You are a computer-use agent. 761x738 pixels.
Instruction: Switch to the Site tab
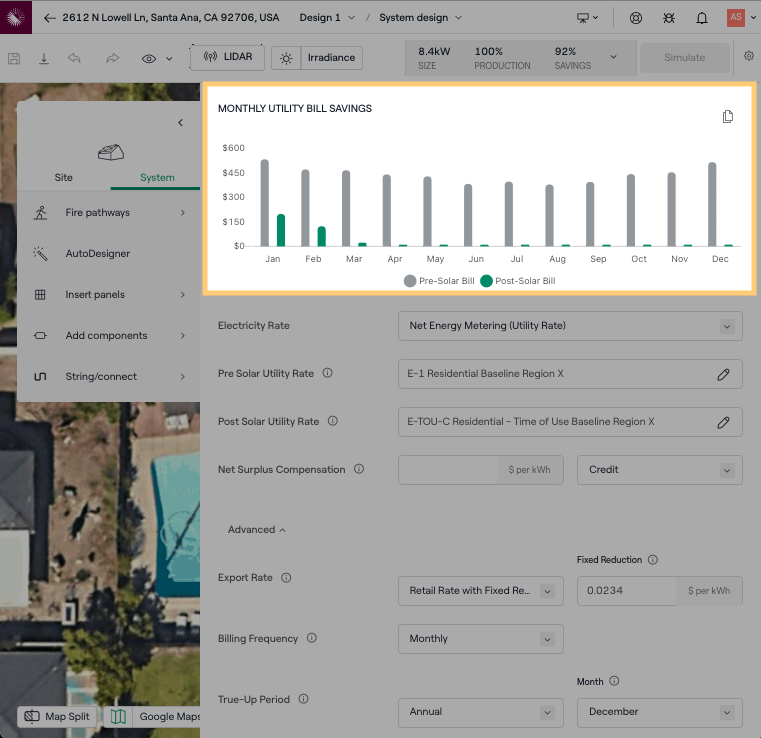pyautogui.click(x=63, y=177)
